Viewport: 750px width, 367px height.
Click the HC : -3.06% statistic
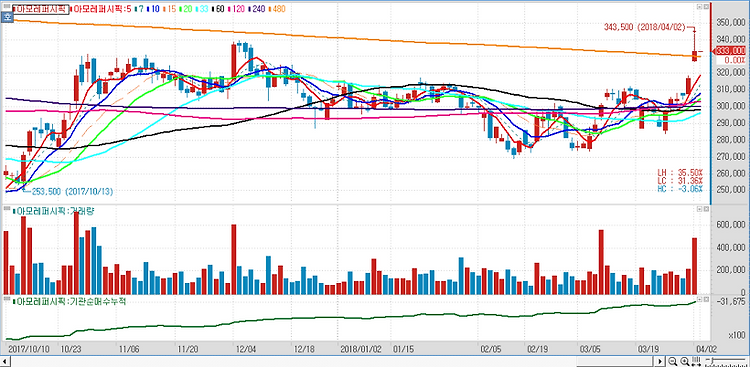pos(681,189)
